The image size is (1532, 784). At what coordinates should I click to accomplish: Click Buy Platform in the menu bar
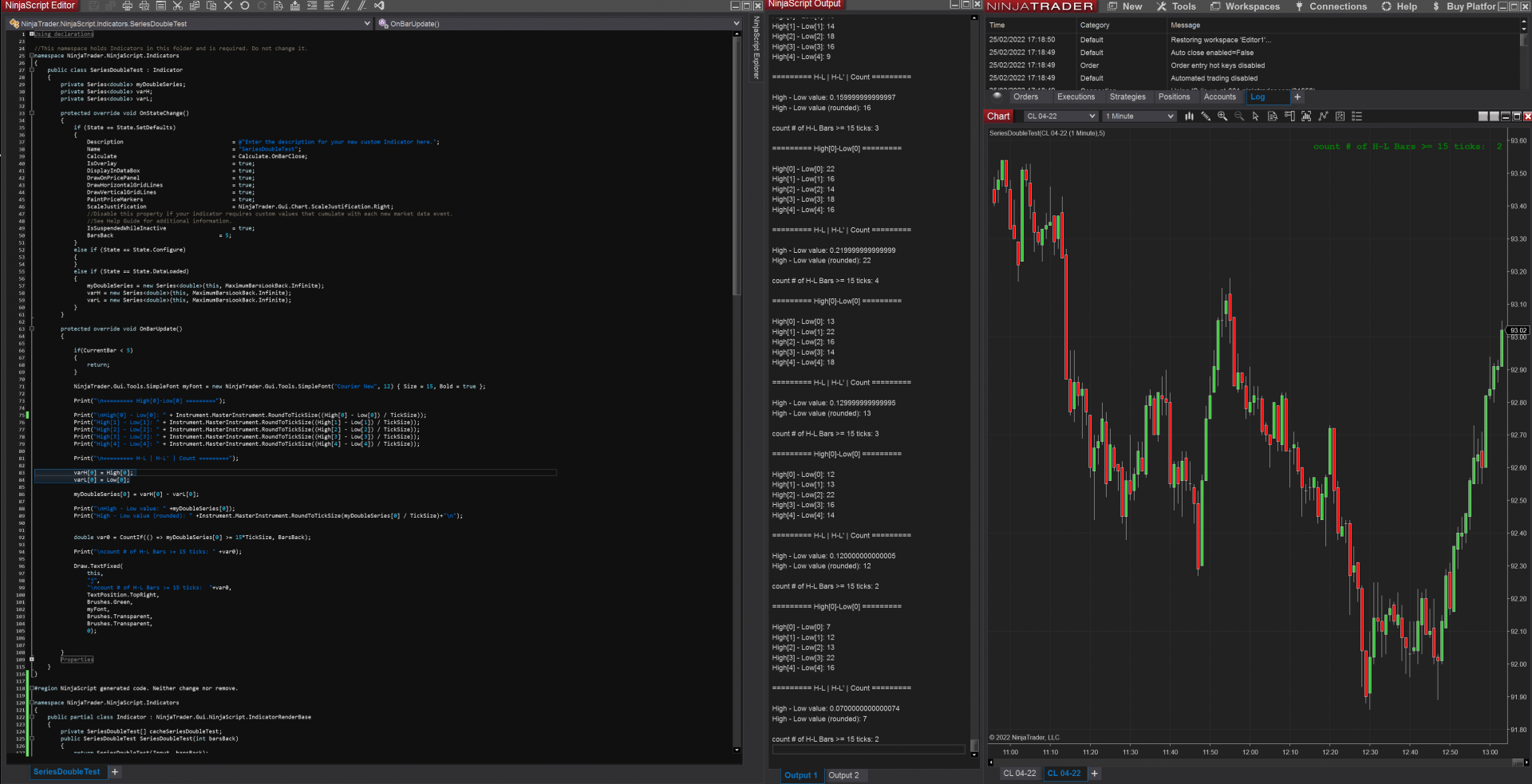click(1465, 6)
